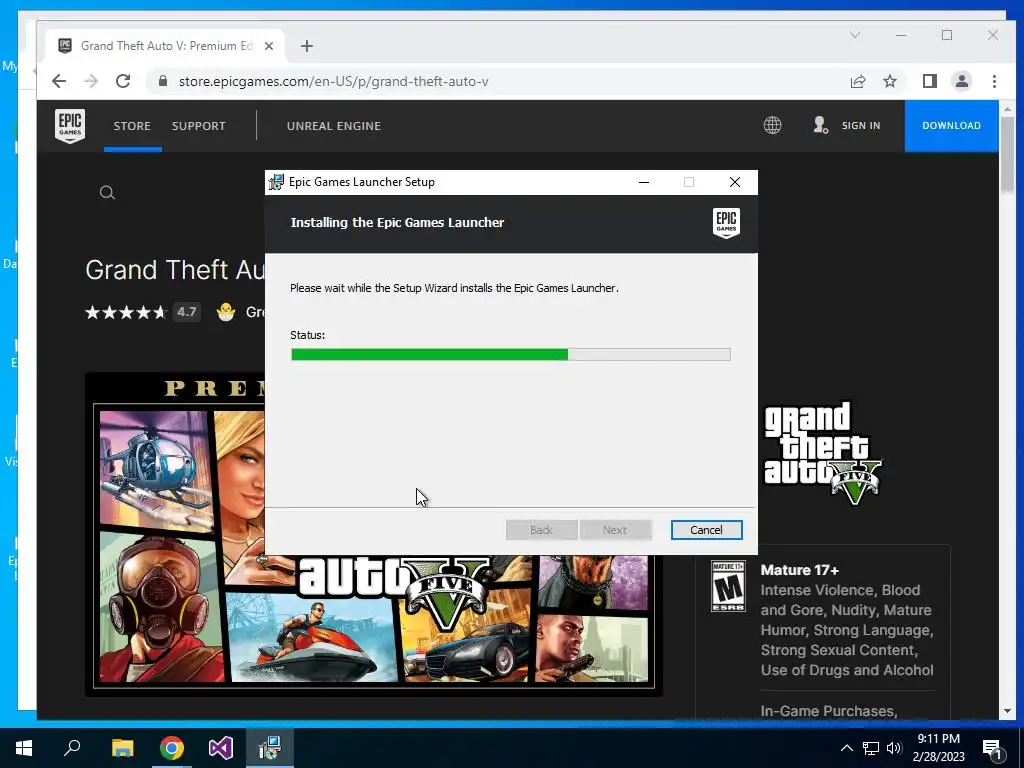Click the volume speaker tray icon
Viewport: 1024px width, 768px height.
[x=894, y=748]
